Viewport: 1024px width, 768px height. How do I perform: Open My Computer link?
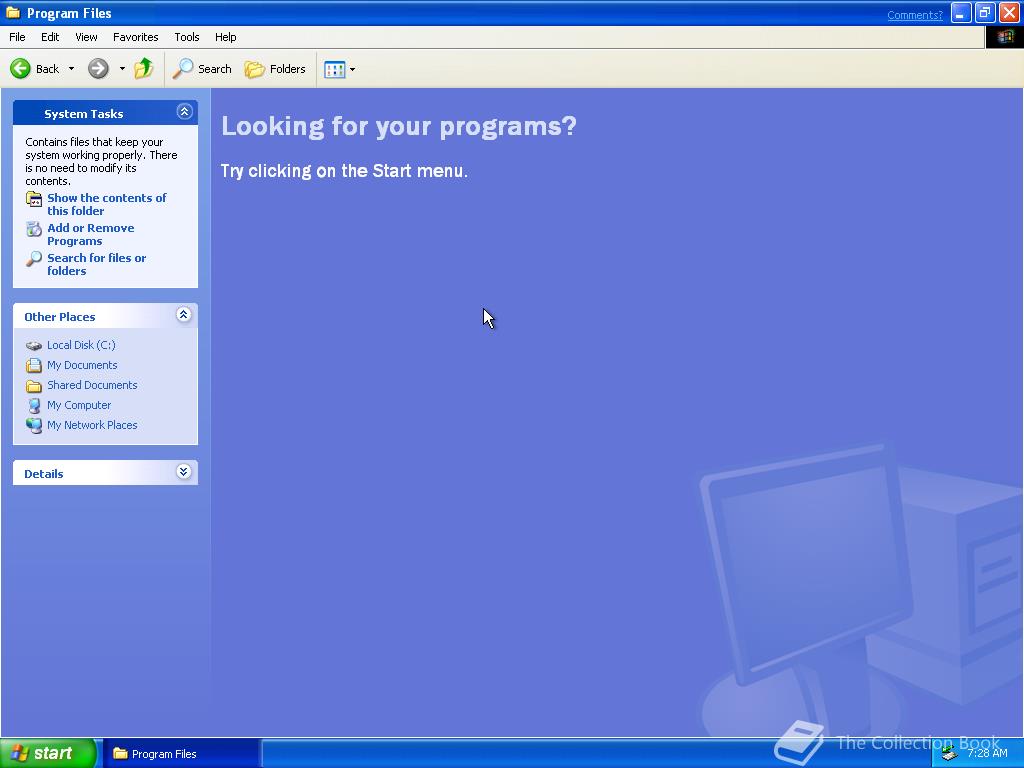[x=79, y=406]
